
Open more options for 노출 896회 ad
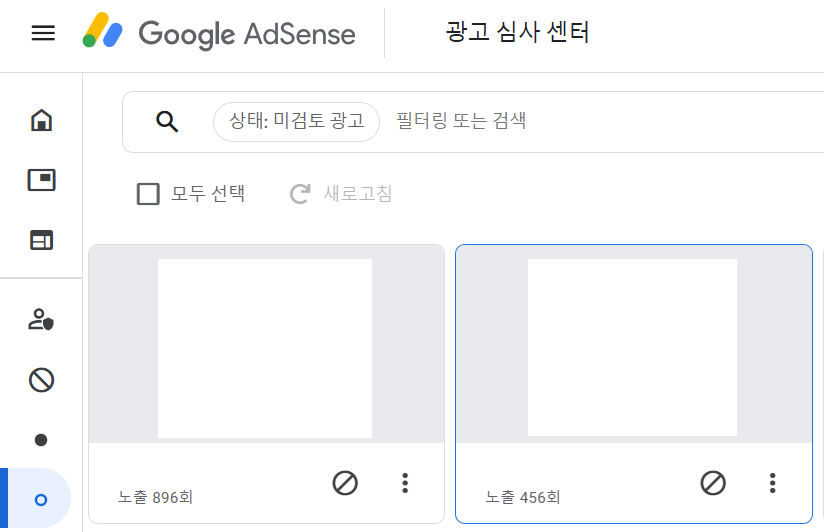pos(405,483)
